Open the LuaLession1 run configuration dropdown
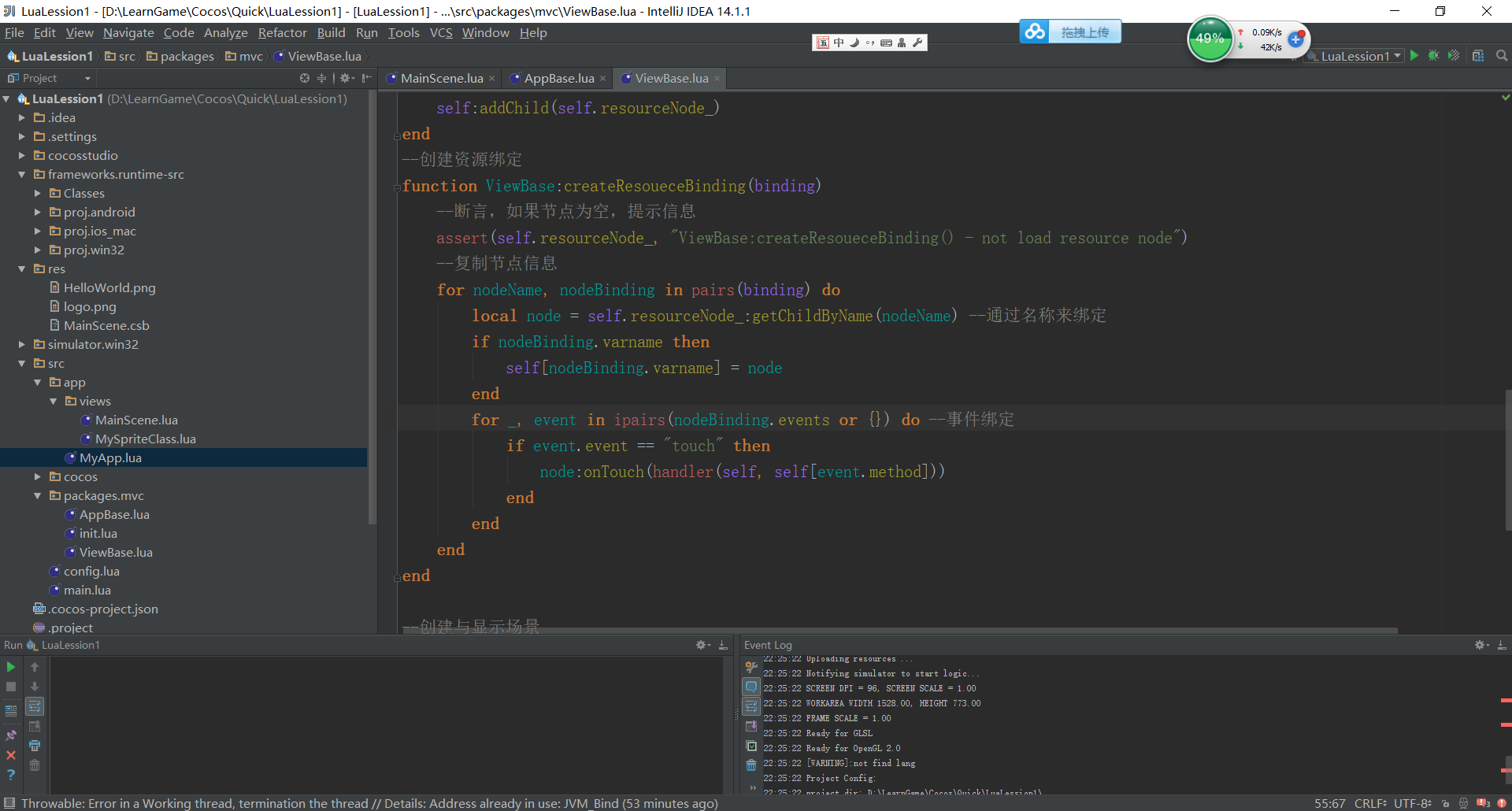 click(x=1356, y=56)
